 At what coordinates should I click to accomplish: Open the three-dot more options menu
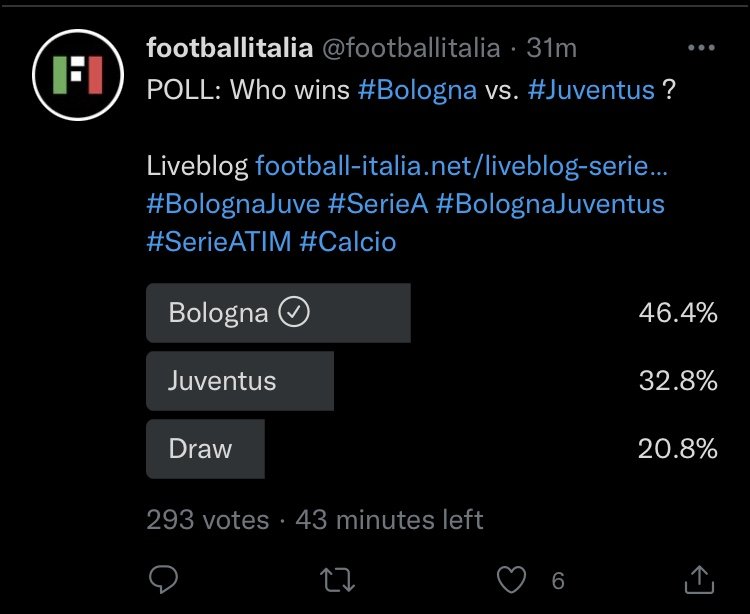(x=701, y=48)
